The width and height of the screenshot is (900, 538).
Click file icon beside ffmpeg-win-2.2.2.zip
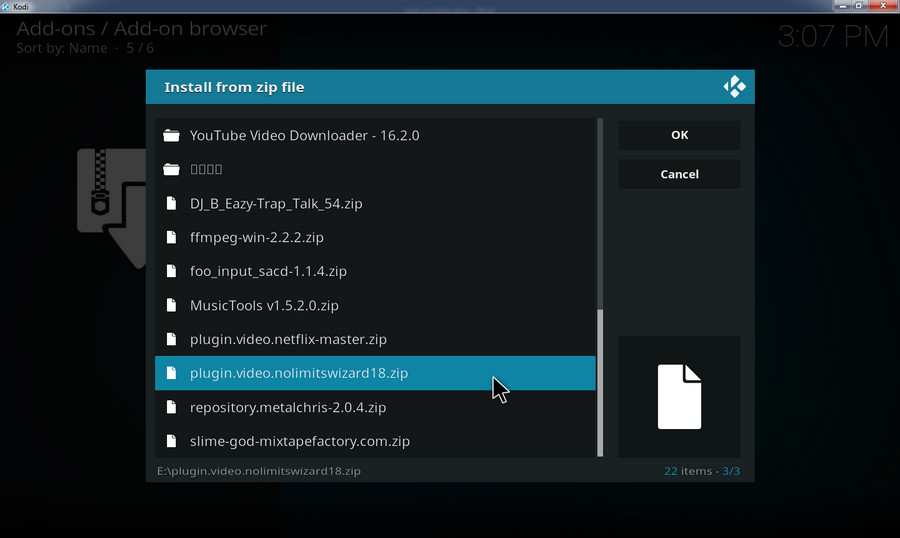tap(171, 237)
